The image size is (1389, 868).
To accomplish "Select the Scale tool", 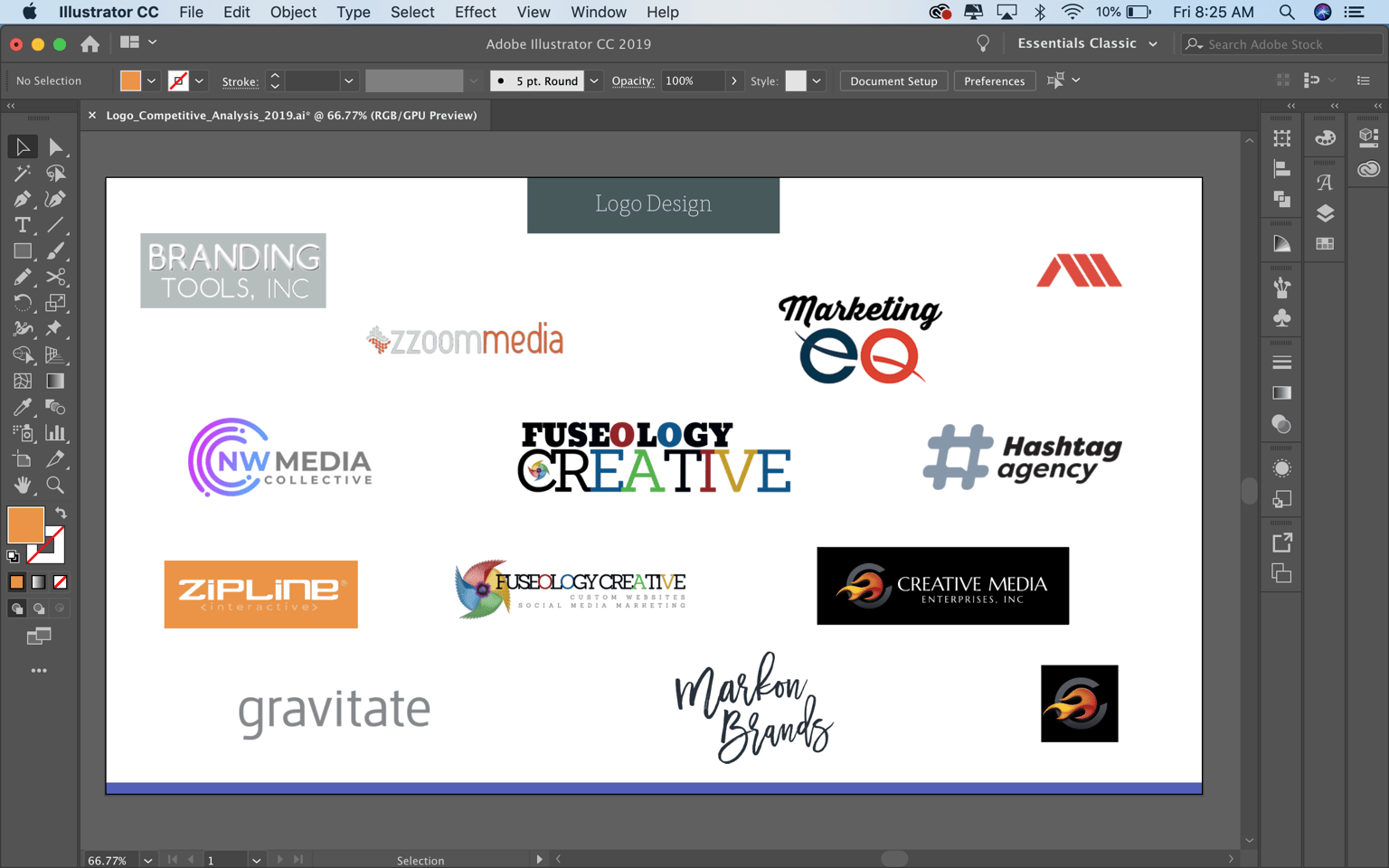I will [x=56, y=303].
